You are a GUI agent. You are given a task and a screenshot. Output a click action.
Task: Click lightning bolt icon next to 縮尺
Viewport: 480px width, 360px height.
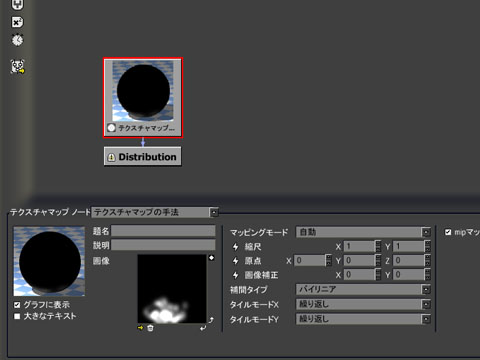tap(236, 247)
